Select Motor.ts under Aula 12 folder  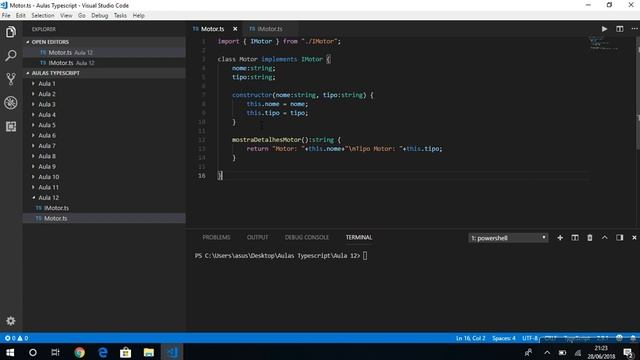point(104,218)
